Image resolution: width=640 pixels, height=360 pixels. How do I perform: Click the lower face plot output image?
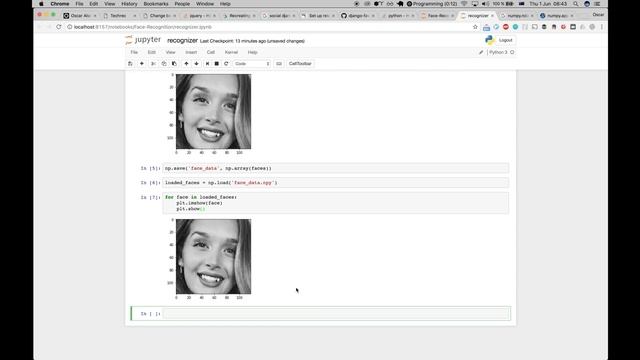pyautogui.click(x=213, y=256)
